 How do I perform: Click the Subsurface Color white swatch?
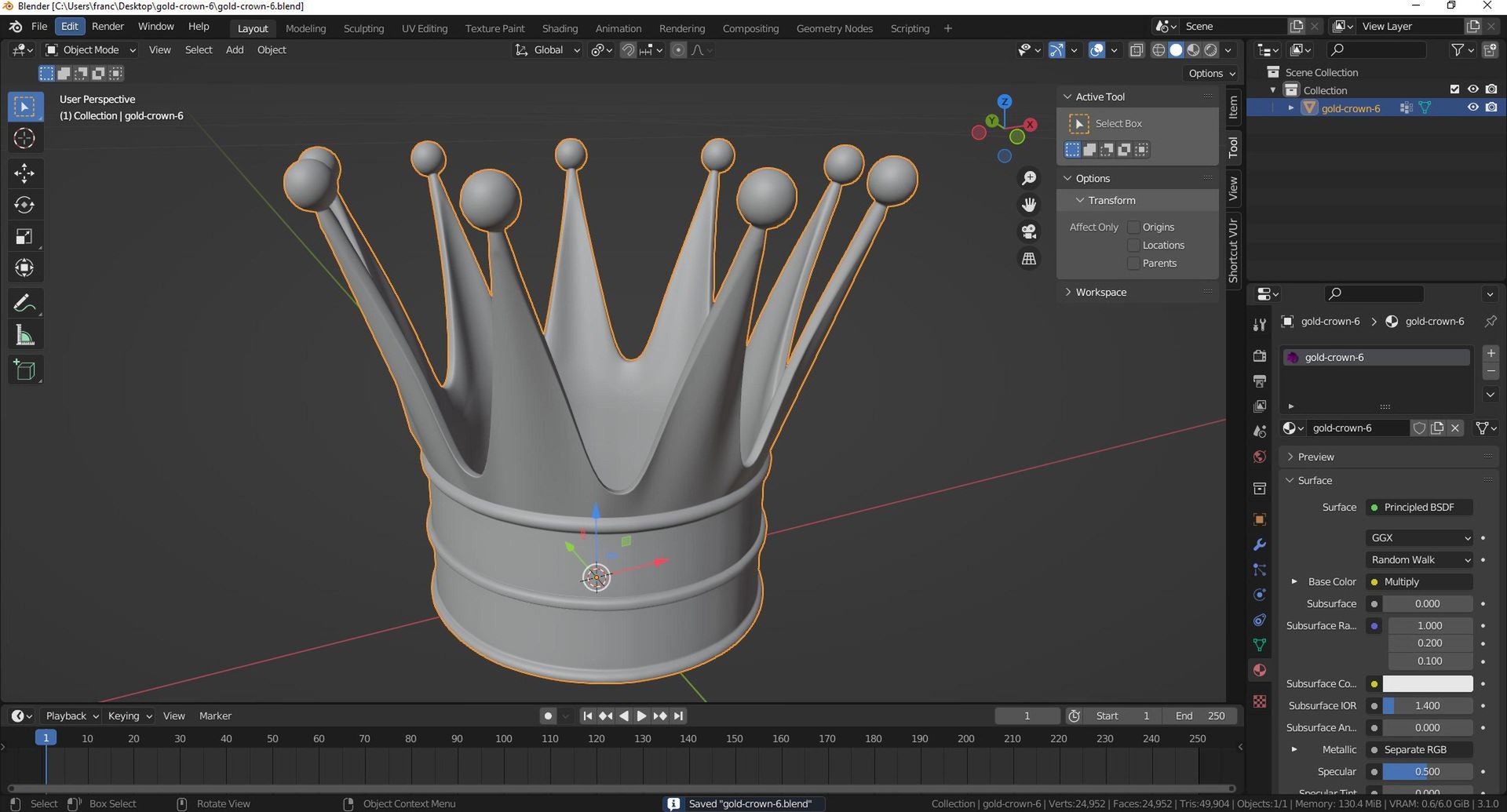coord(1428,683)
